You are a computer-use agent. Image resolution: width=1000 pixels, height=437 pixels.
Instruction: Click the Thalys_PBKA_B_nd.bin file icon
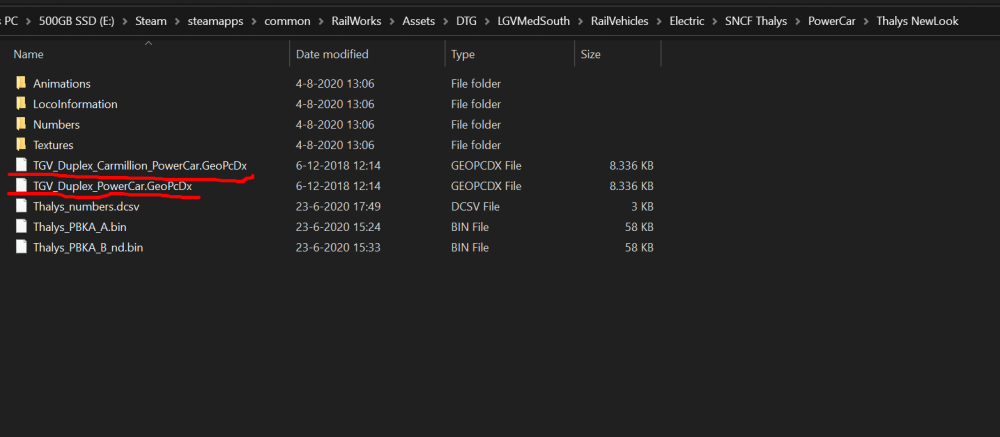click(x=21, y=247)
